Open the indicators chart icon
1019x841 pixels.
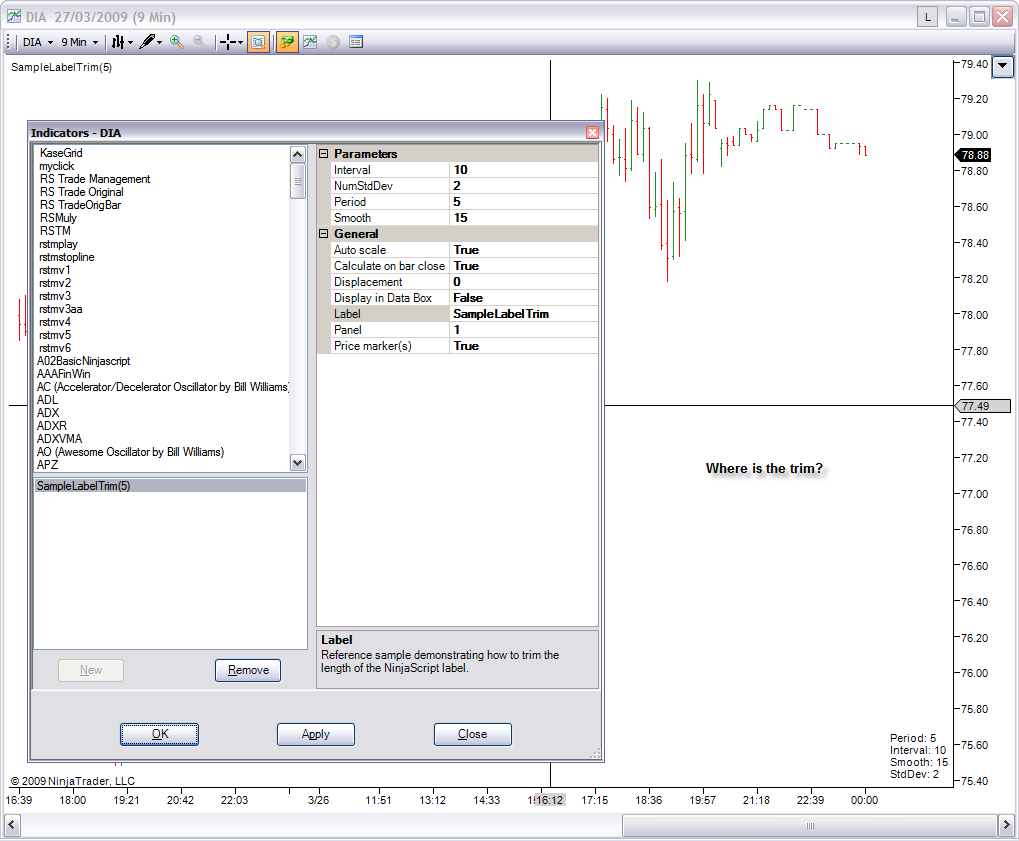pyautogui.click(x=310, y=42)
